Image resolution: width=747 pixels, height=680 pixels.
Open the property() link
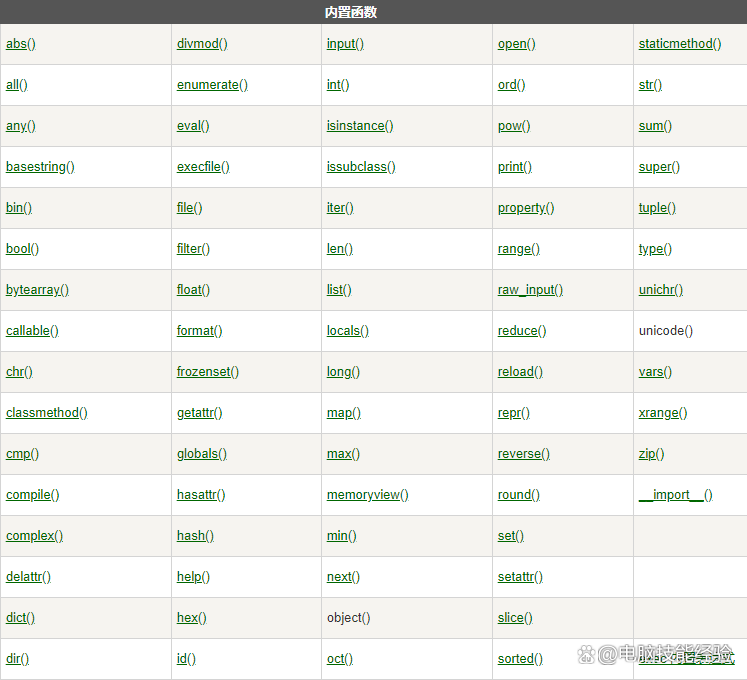(x=525, y=208)
